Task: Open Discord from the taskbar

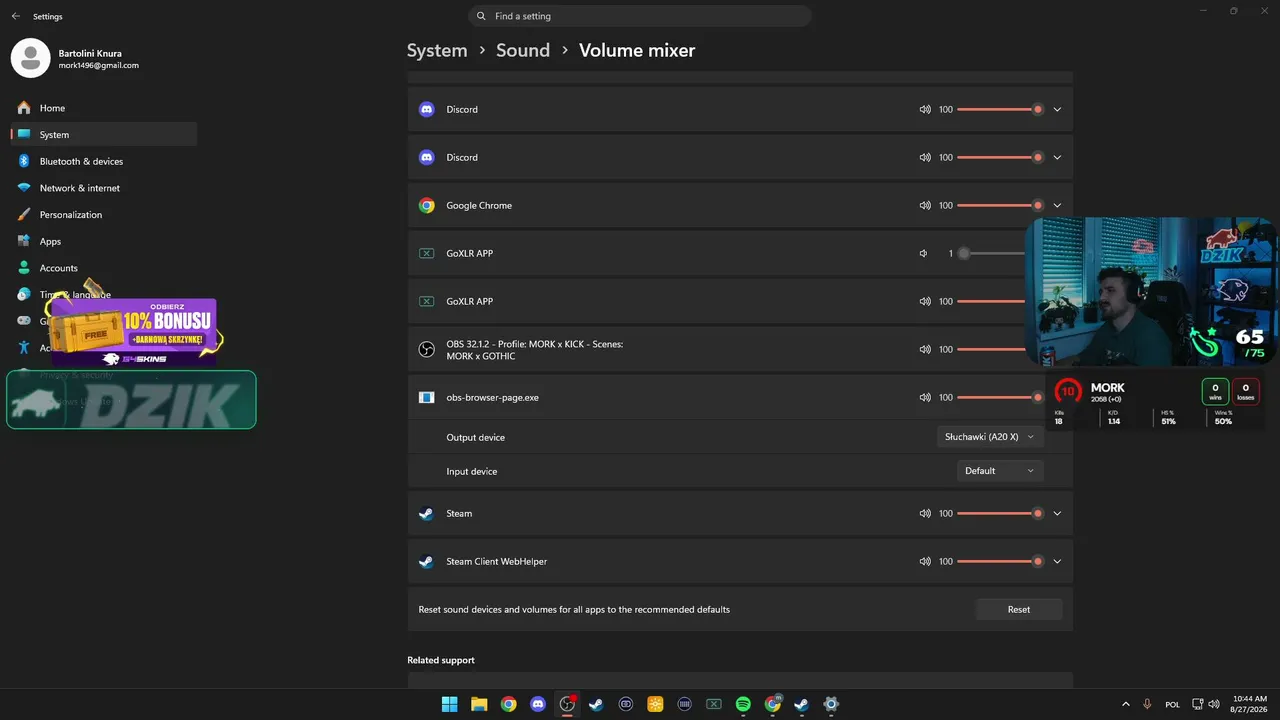Action: tap(538, 704)
